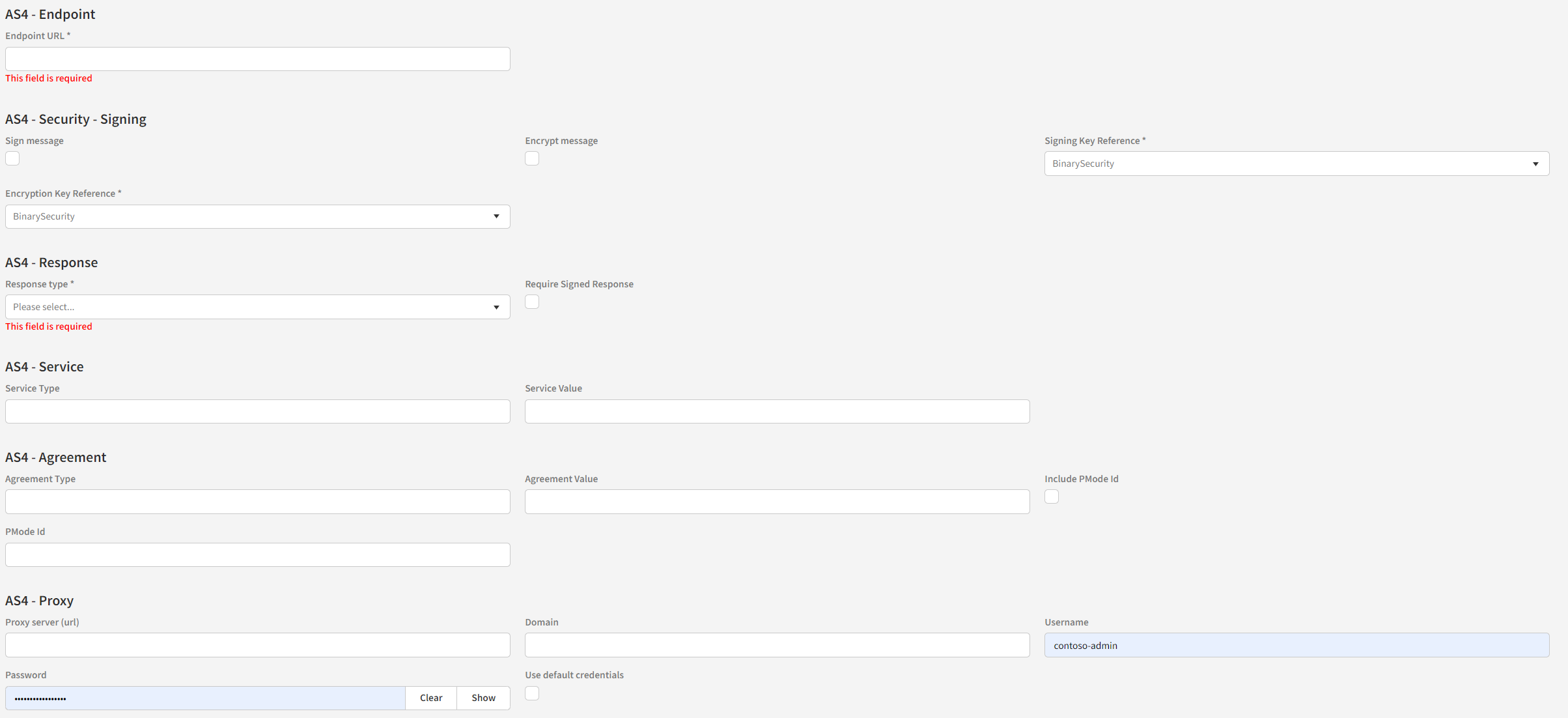The width and height of the screenshot is (1568, 718).
Task: Focus the Service Value input
Action: (x=777, y=411)
